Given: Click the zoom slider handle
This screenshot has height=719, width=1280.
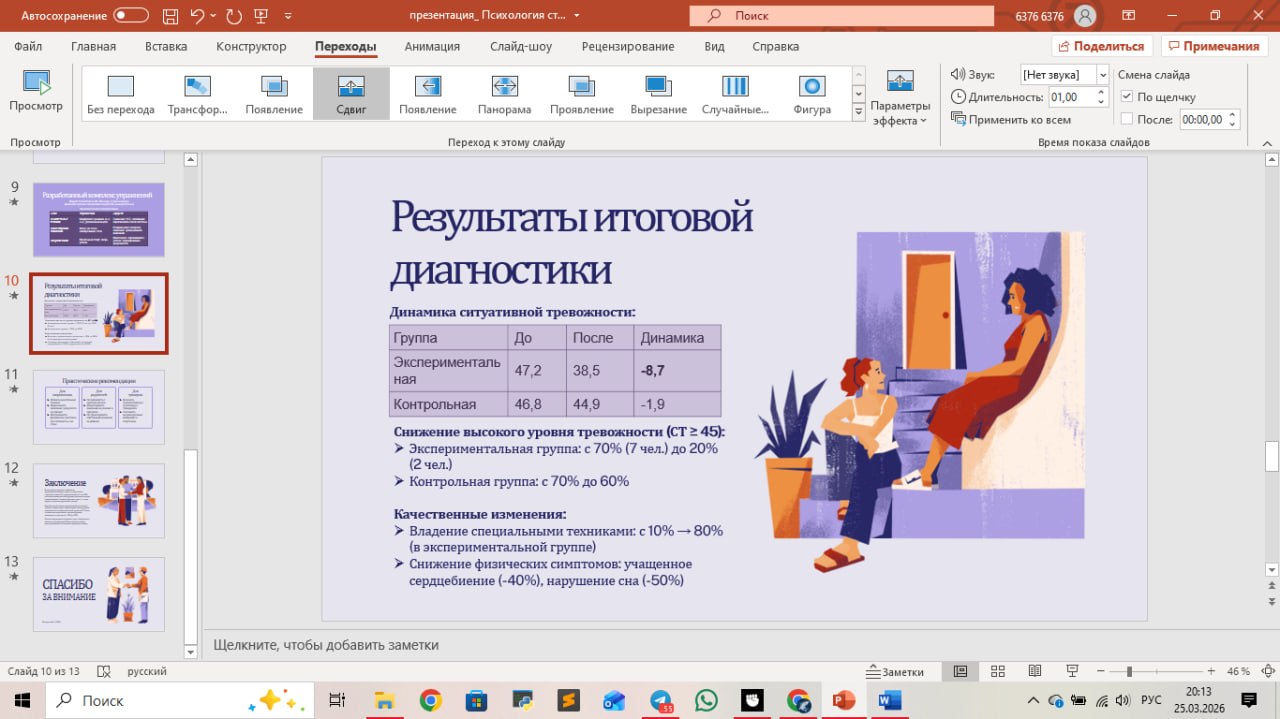Looking at the screenshot, I should pyautogui.click(x=1129, y=671).
